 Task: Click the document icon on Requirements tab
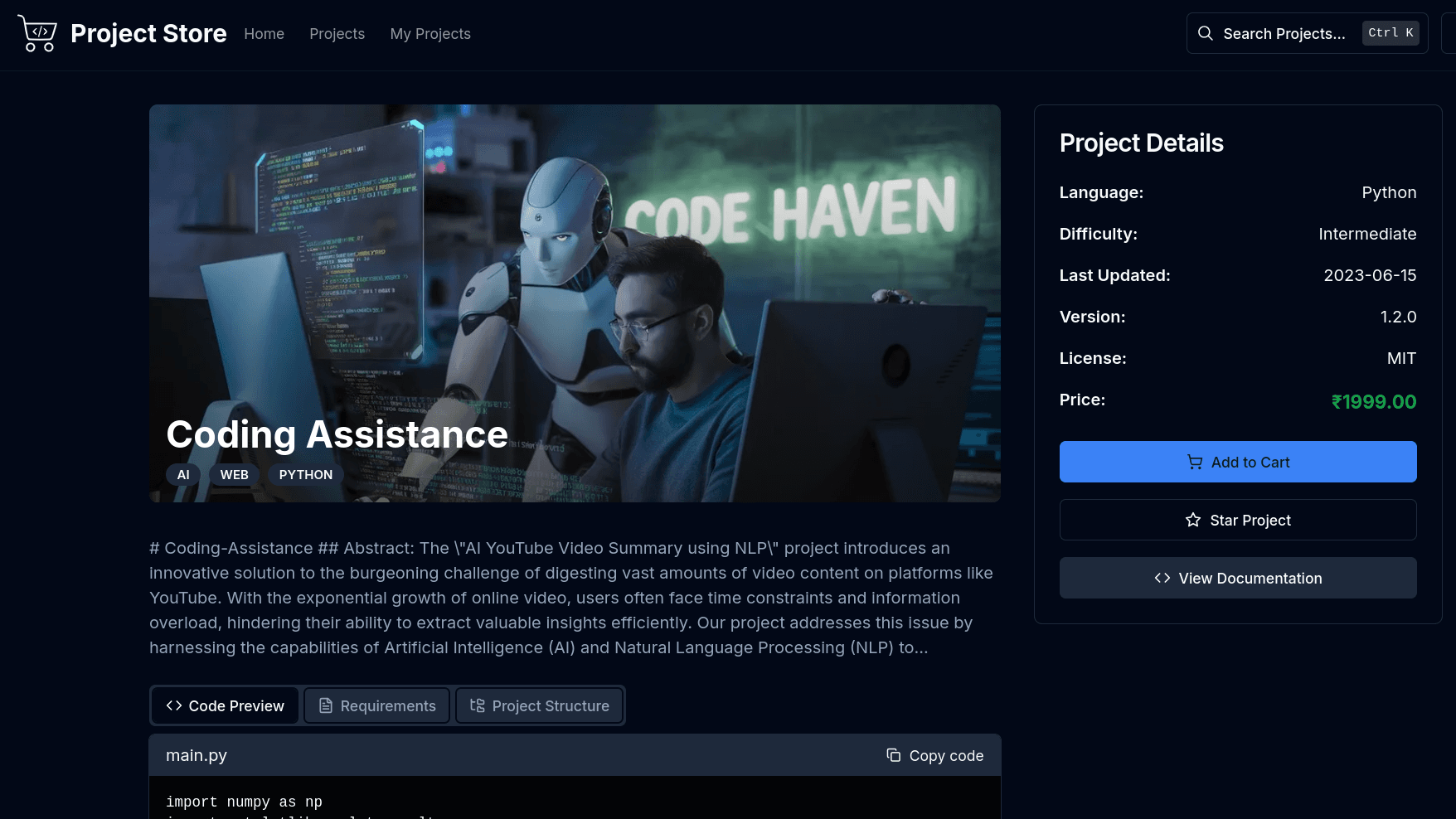click(x=326, y=705)
